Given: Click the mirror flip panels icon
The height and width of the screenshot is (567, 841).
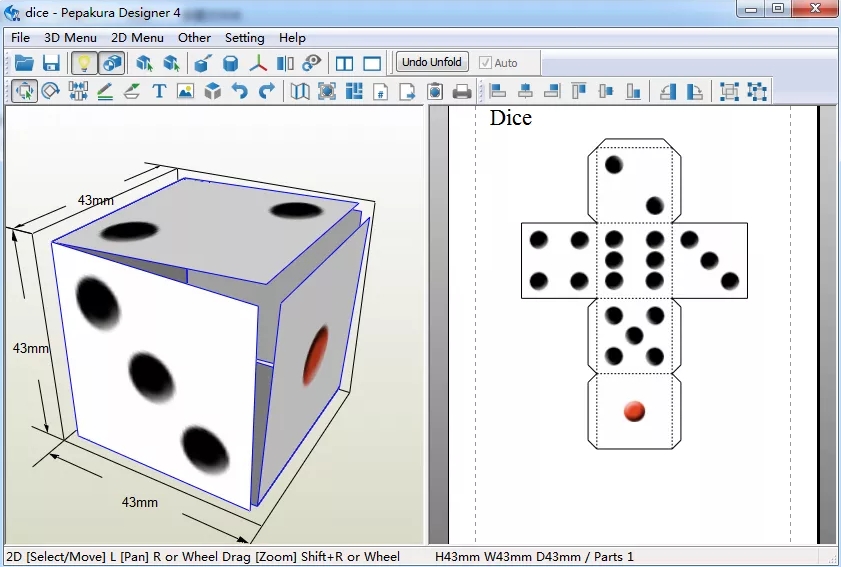Looking at the screenshot, I should click(x=285, y=63).
